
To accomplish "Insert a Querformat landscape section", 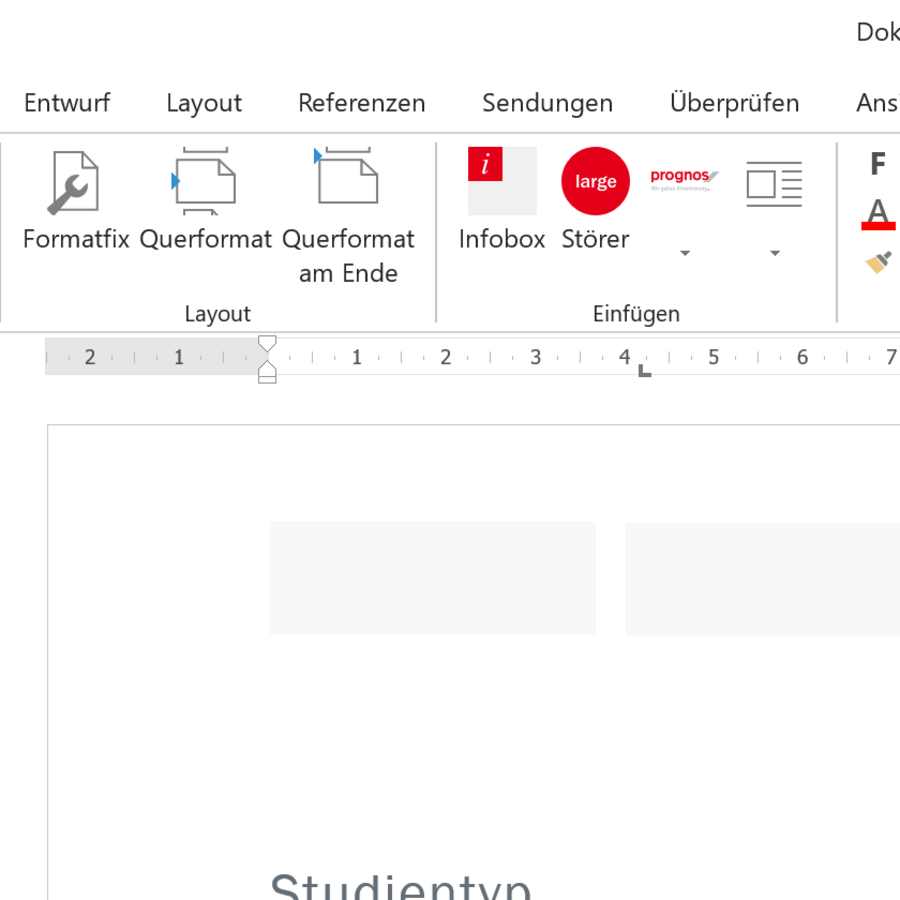I will tap(205, 198).
